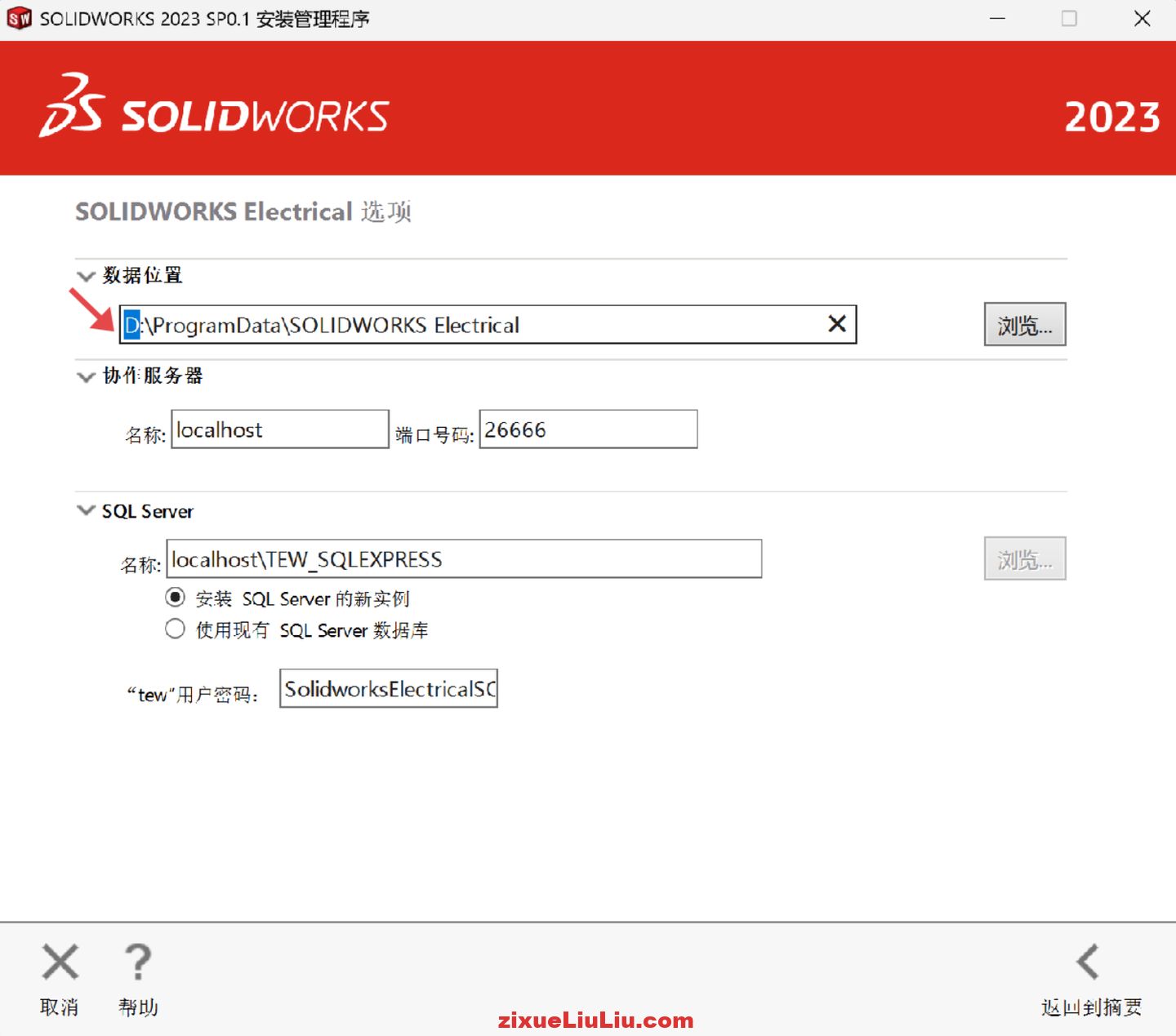Collapse the 协作服务器 section
This screenshot has width=1176, height=1036.
(x=86, y=376)
